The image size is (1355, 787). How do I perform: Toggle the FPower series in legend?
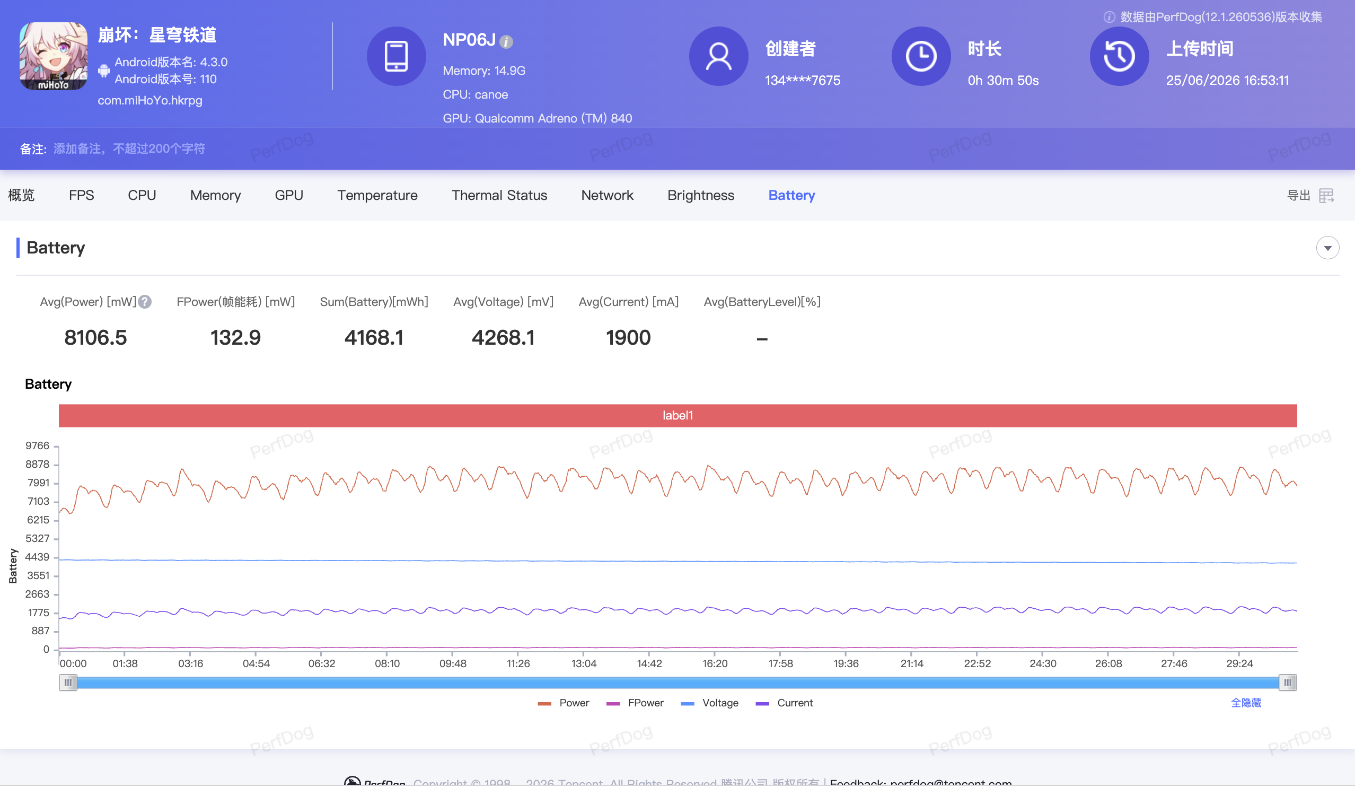click(x=635, y=703)
